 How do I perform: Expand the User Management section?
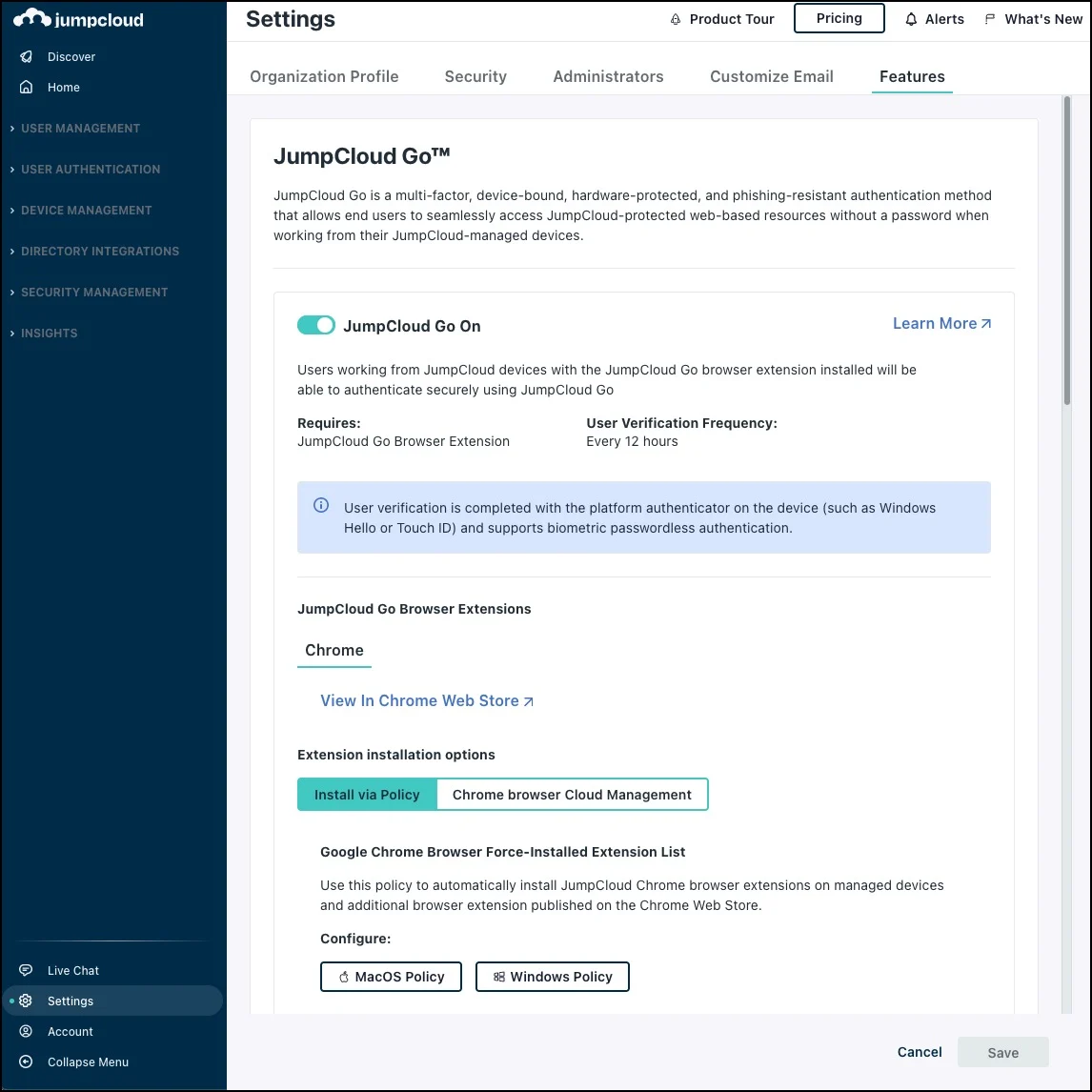(x=80, y=129)
